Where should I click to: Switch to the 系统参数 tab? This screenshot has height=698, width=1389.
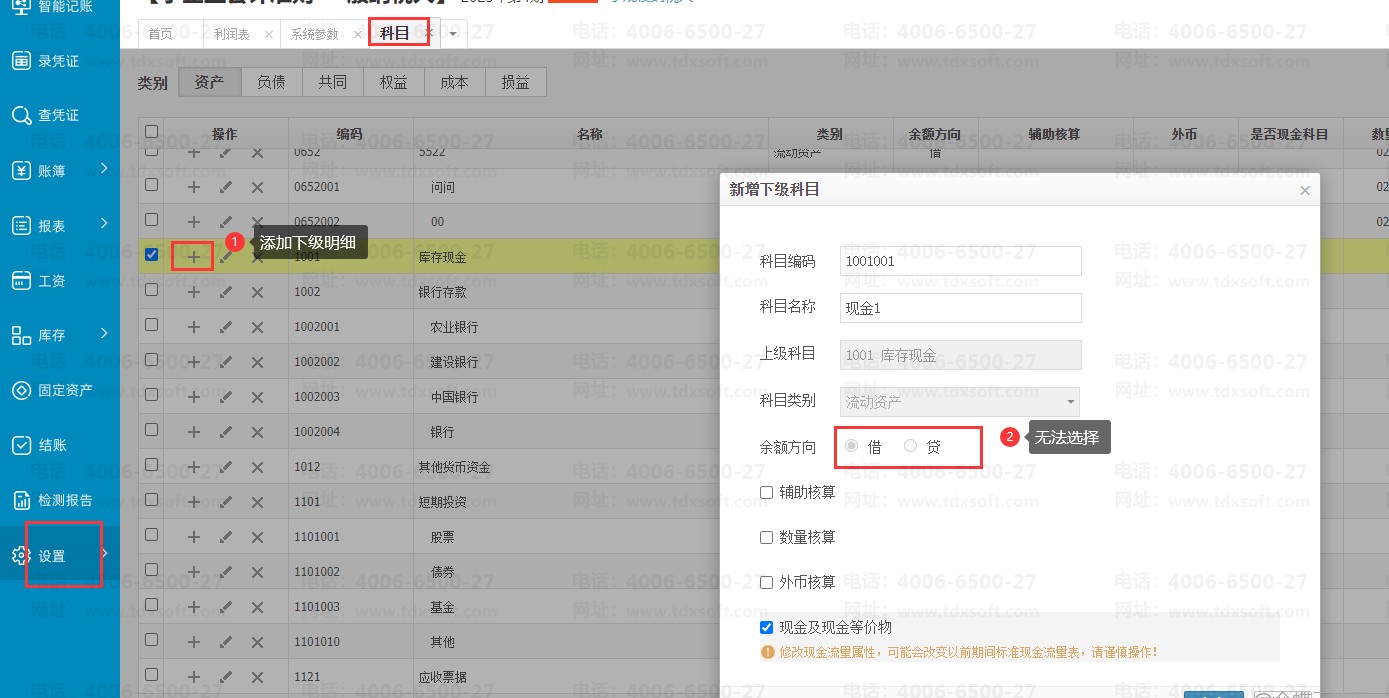tap(314, 34)
